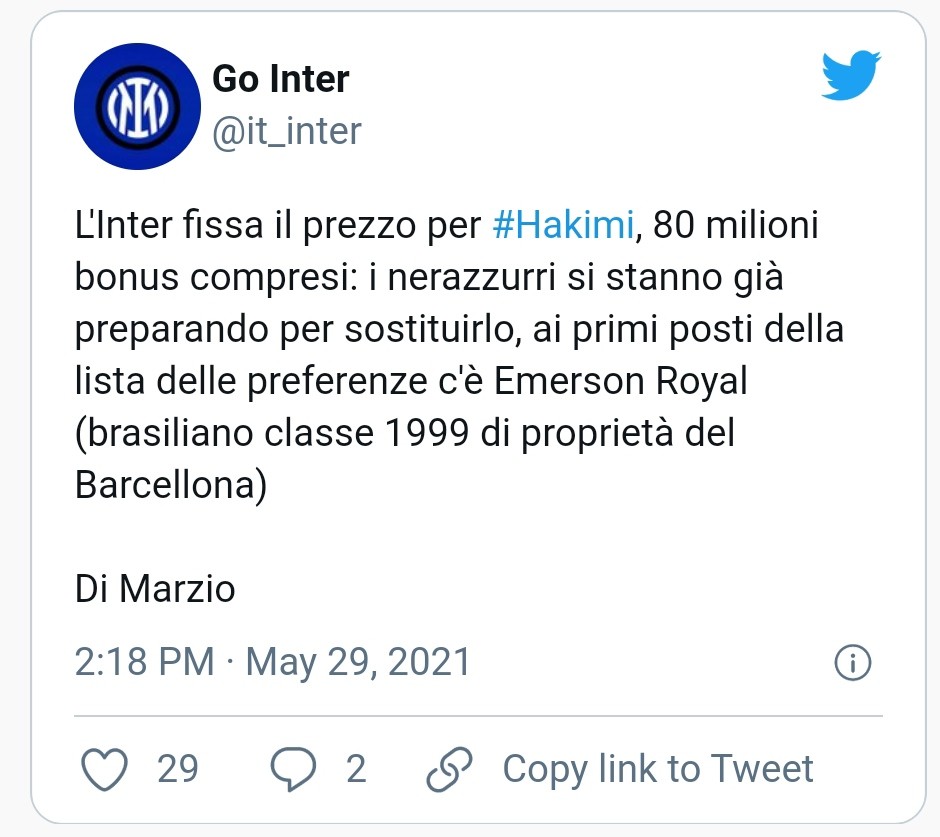Click the name Emerson Royal

(x=622, y=381)
